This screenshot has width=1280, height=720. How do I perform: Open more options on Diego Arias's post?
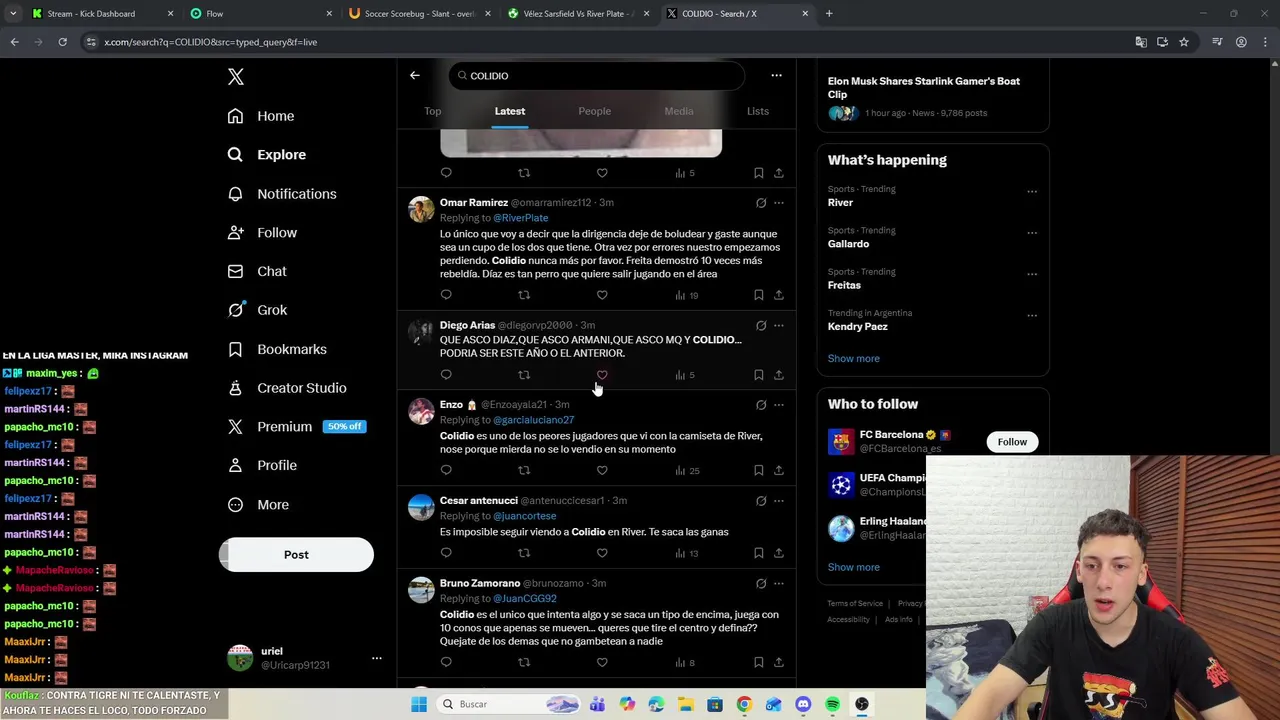tap(779, 325)
